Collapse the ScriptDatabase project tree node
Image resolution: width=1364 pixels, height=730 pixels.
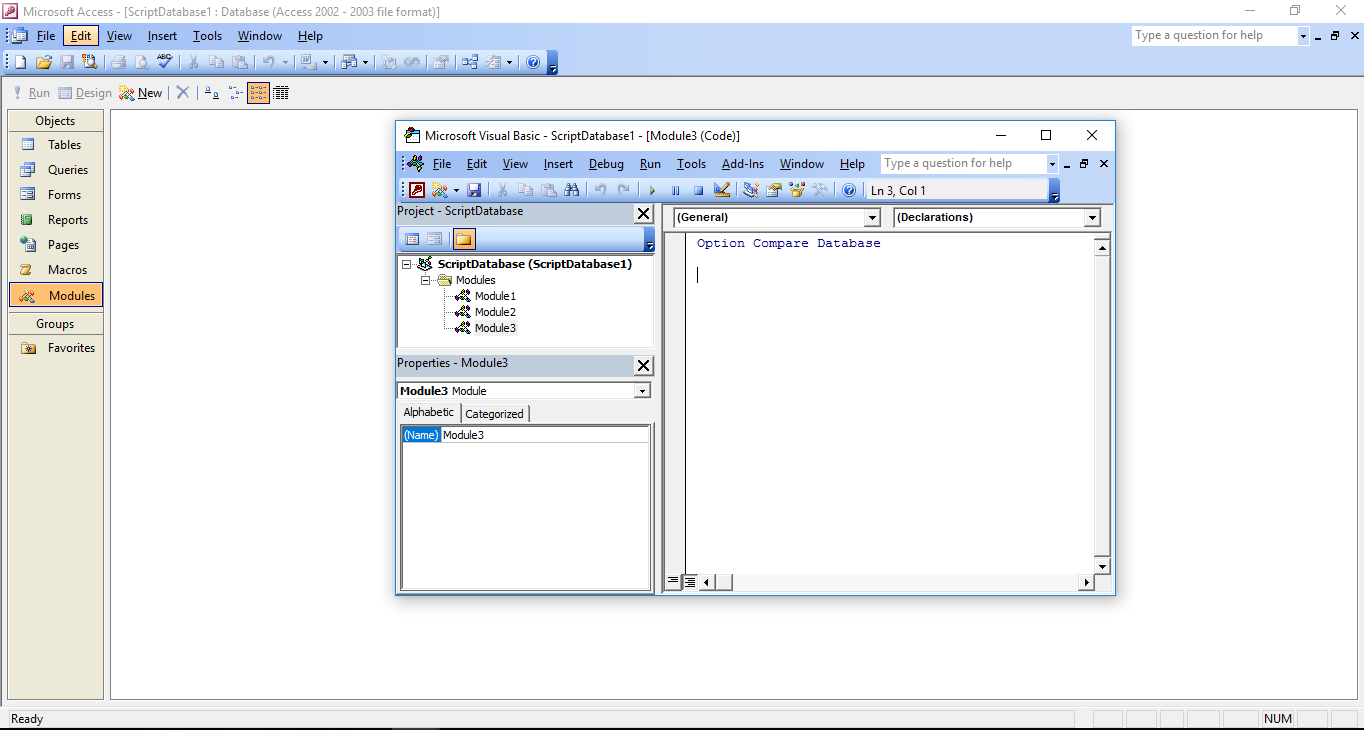tap(407, 264)
